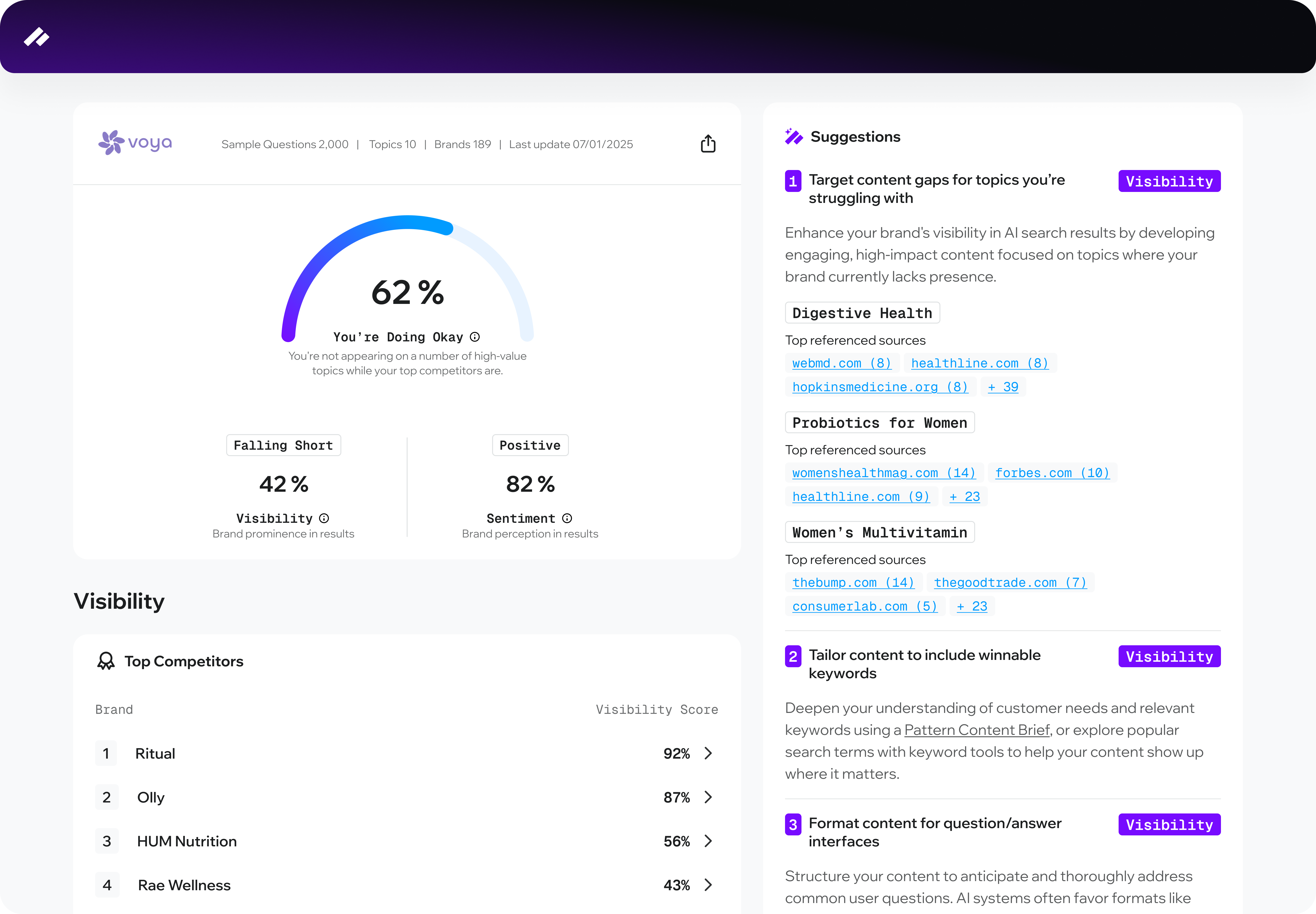Click the Sentiment info icon
The image size is (1316, 914).
coord(567,518)
